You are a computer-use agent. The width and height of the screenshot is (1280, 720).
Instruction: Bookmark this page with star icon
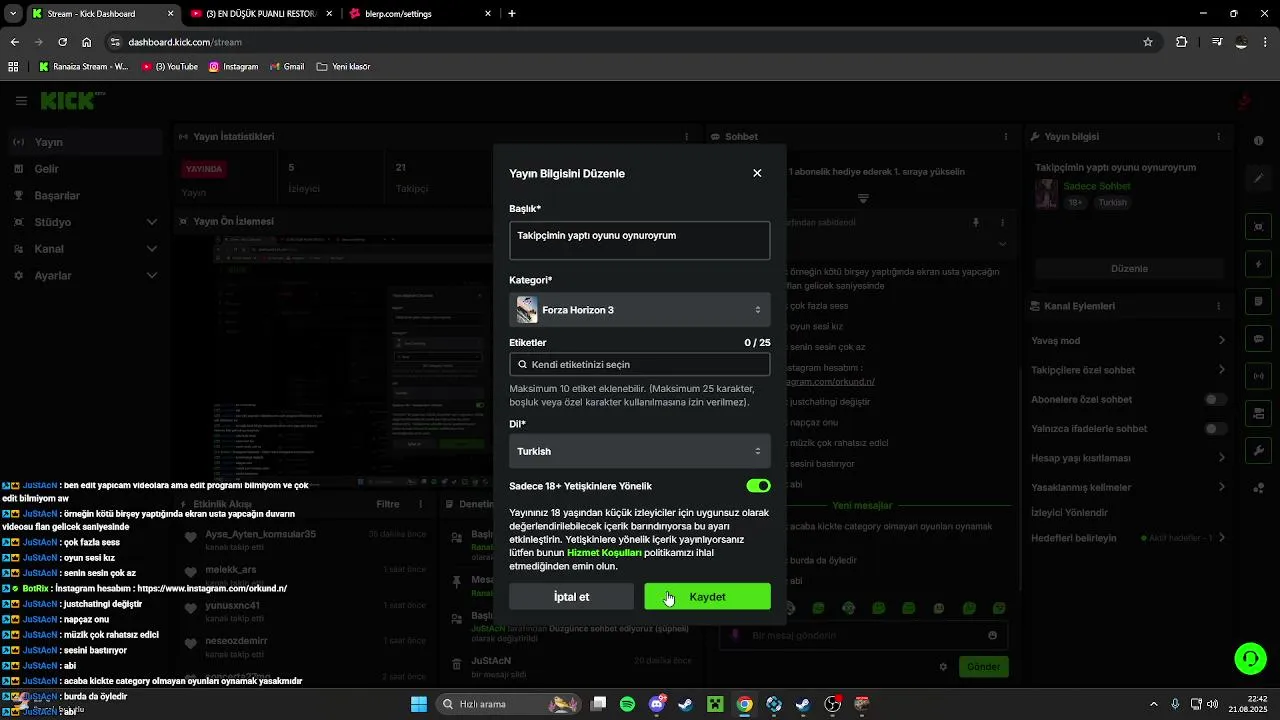point(1148,42)
